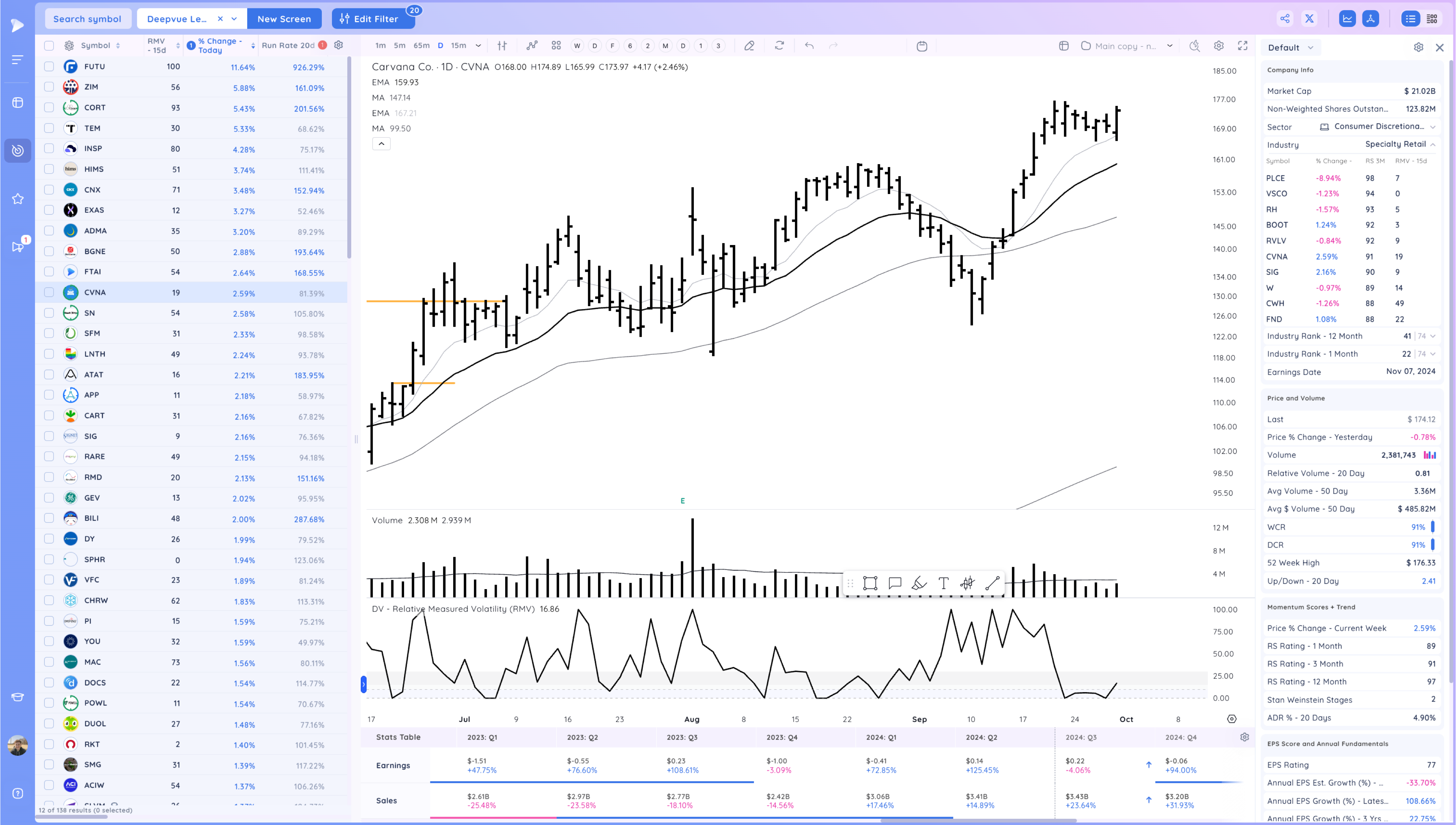Screen dimensions: 1456x825
Task: Open the indicators icon in chart toolbar
Action: coord(532,46)
